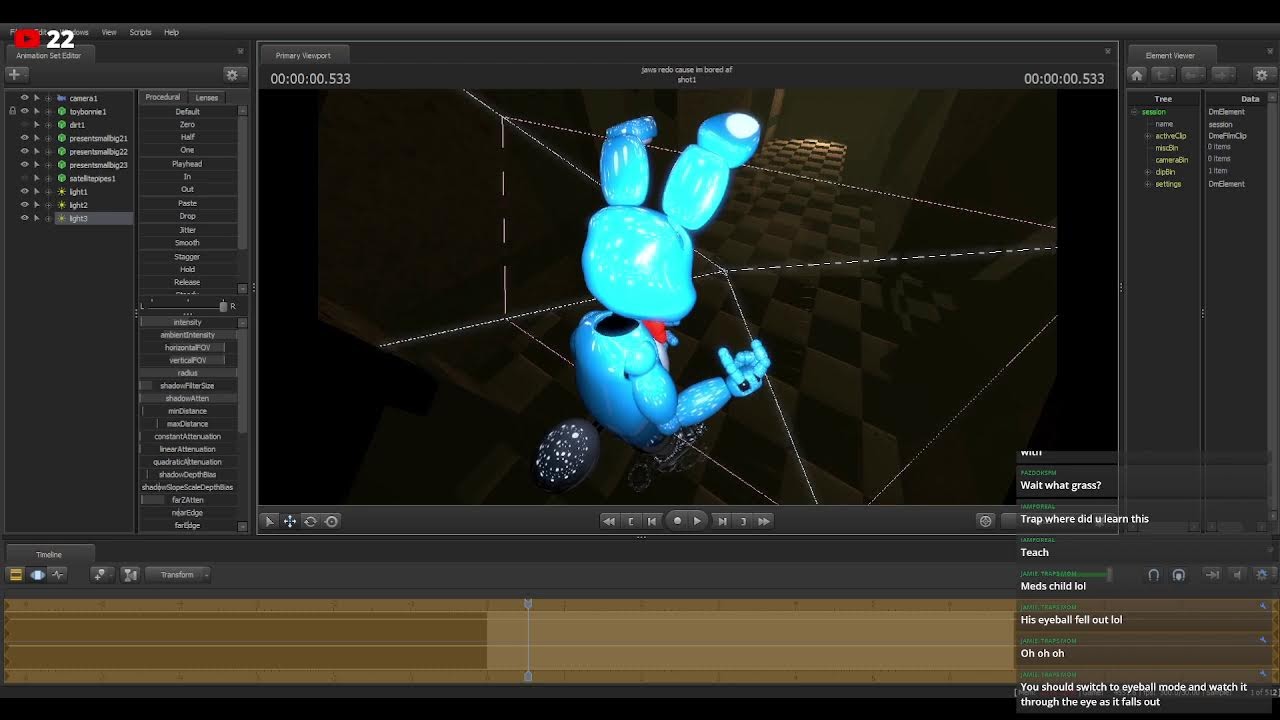This screenshot has height=720, width=1280.
Task: Apply the Smooth procedural preset
Action: [188, 243]
